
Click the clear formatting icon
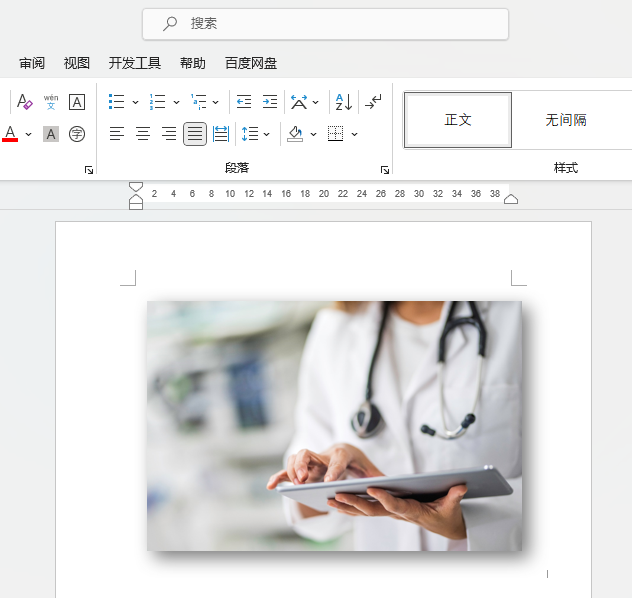pyautogui.click(x=24, y=102)
